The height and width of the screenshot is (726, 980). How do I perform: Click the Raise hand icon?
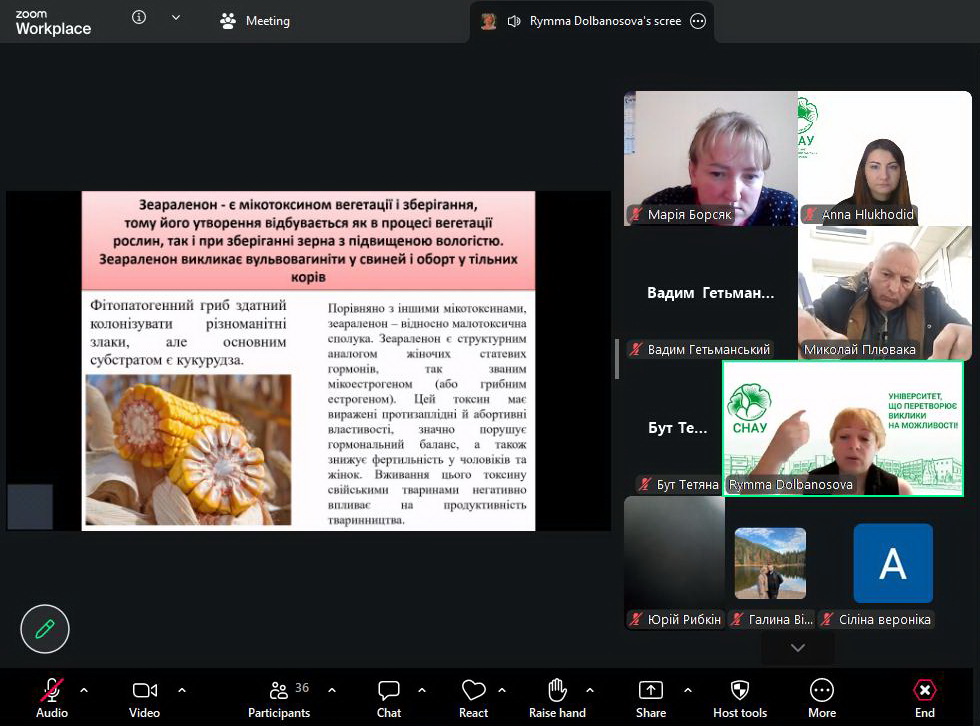[557, 691]
